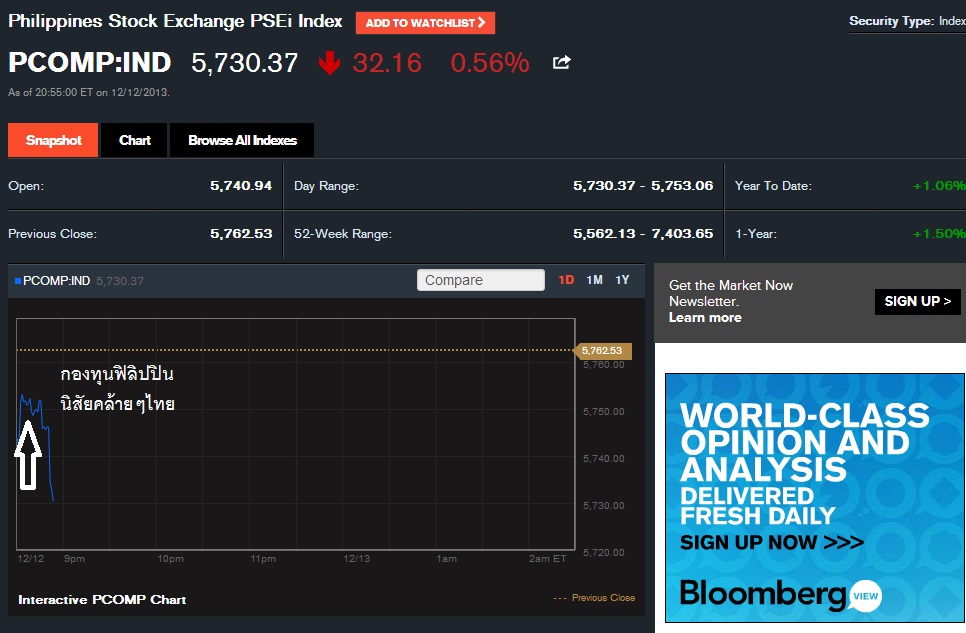Click the red percent change 0.56%
This screenshot has height=633, width=966.
(490, 63)
